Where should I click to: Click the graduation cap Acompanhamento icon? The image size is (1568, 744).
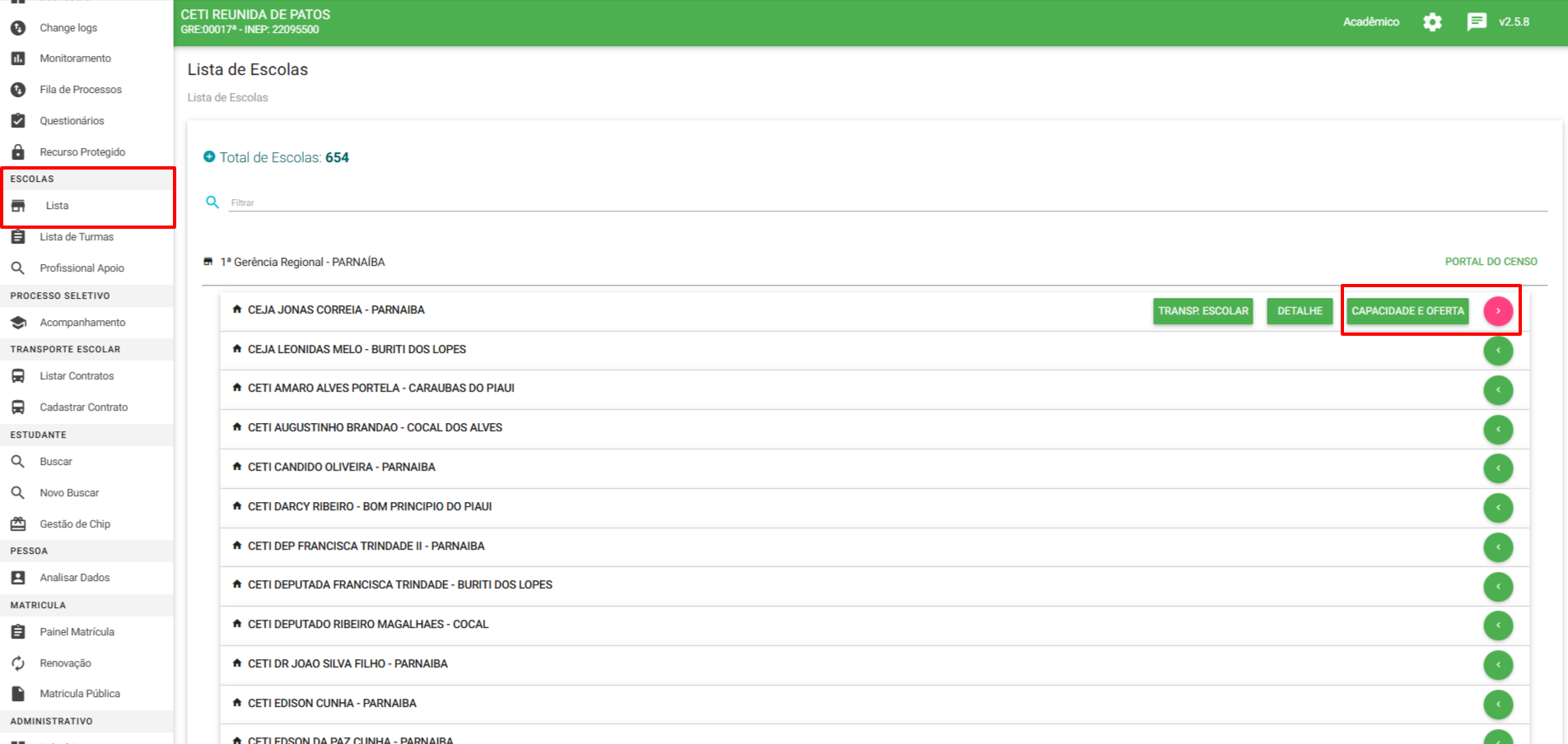tap(18, 323)
